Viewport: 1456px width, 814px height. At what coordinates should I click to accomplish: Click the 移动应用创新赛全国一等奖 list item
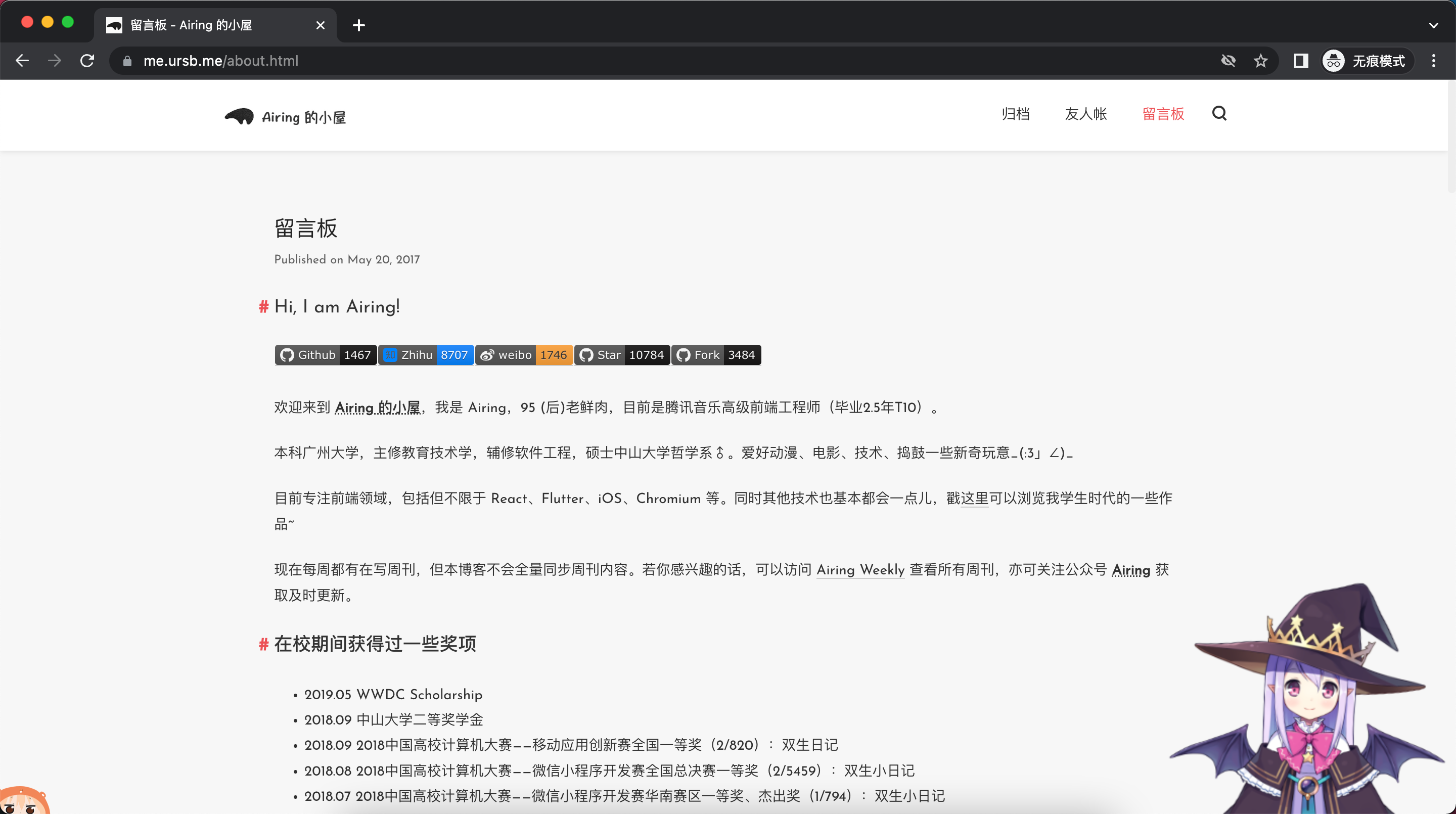click(x=571, y=745)
